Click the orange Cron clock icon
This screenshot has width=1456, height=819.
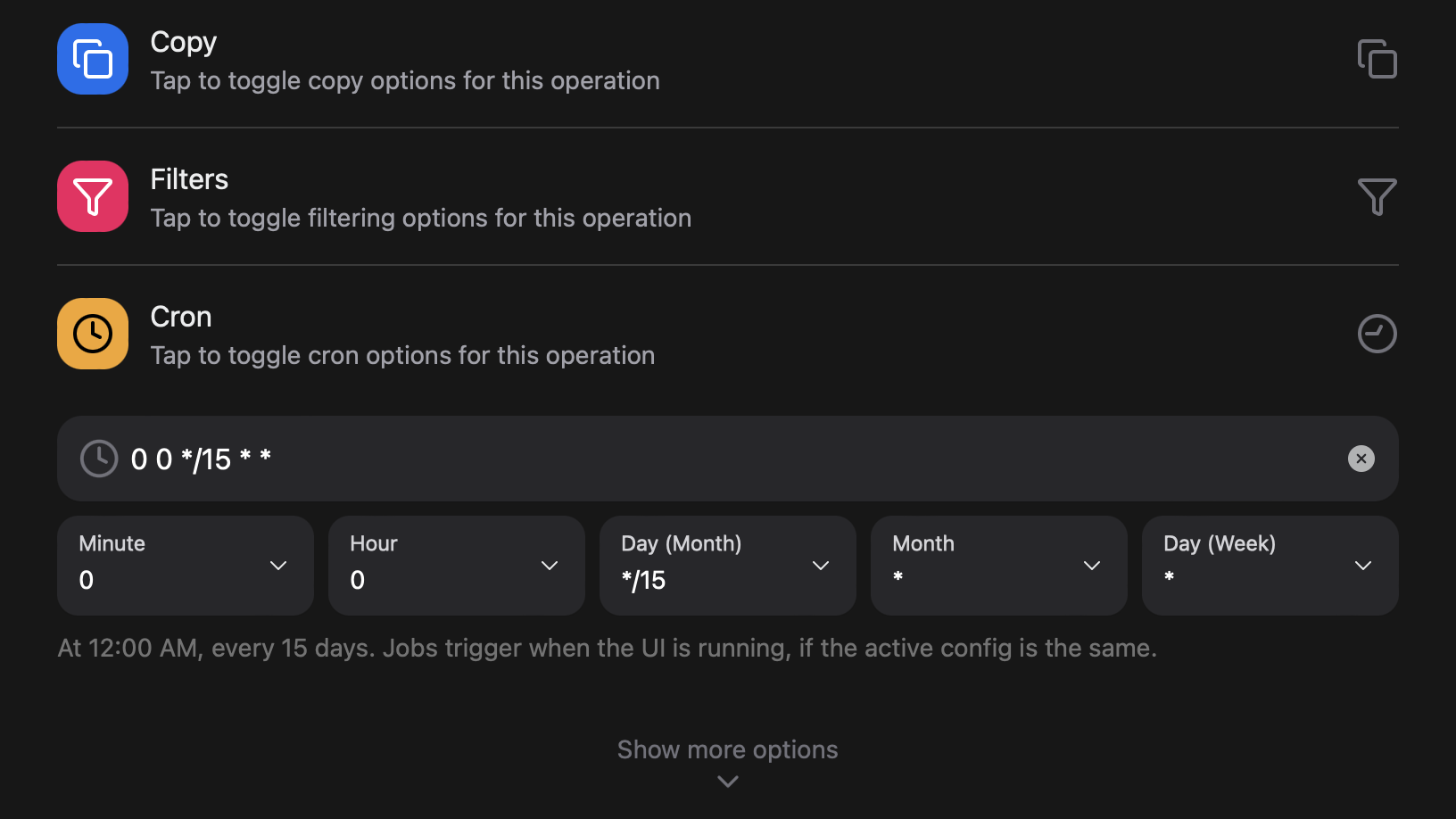point(93,334)
